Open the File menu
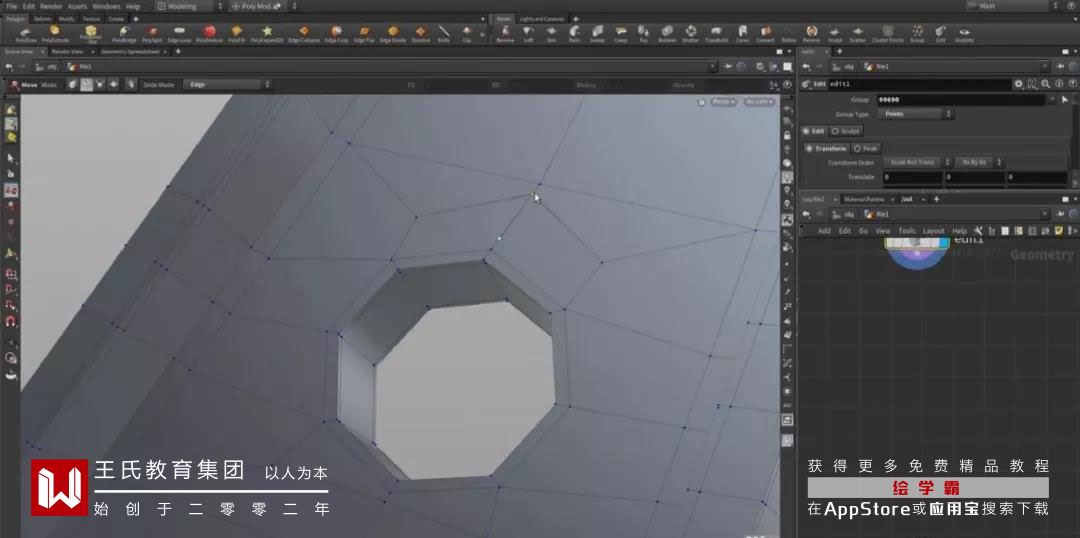Image resolution: width=1080 pixels, height=538 pixels. click(x=12, y=6)
